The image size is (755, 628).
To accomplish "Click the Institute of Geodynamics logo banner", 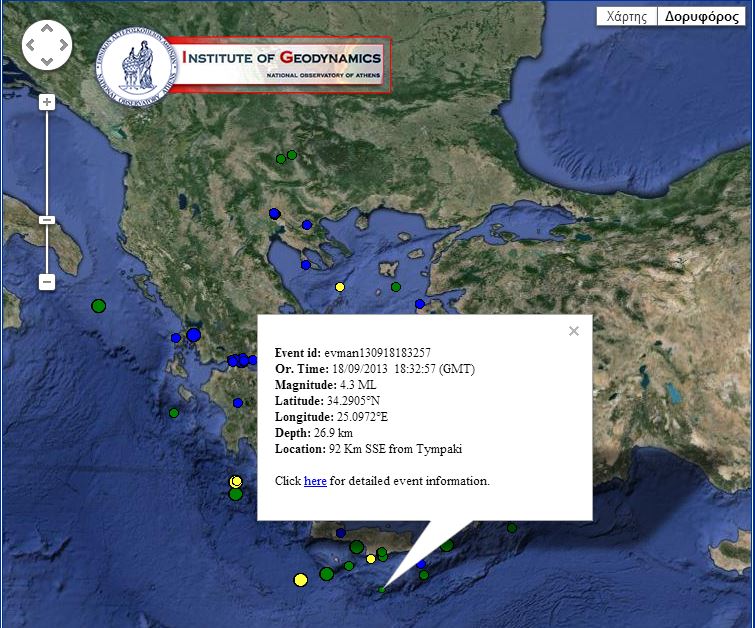I will pyautogui.click(x=243, y=65).
